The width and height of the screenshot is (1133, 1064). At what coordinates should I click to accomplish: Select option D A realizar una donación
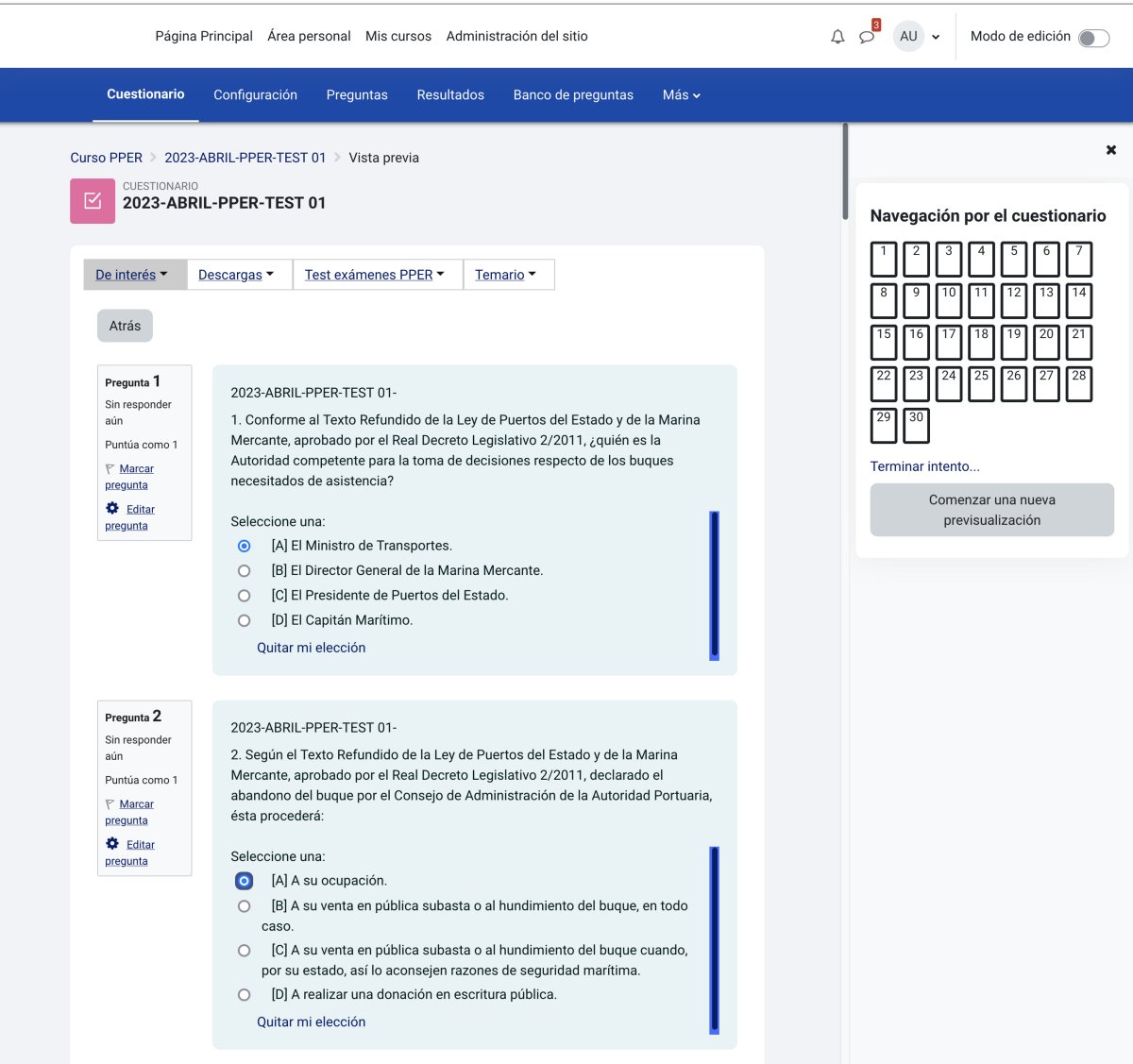pos(245,995)
